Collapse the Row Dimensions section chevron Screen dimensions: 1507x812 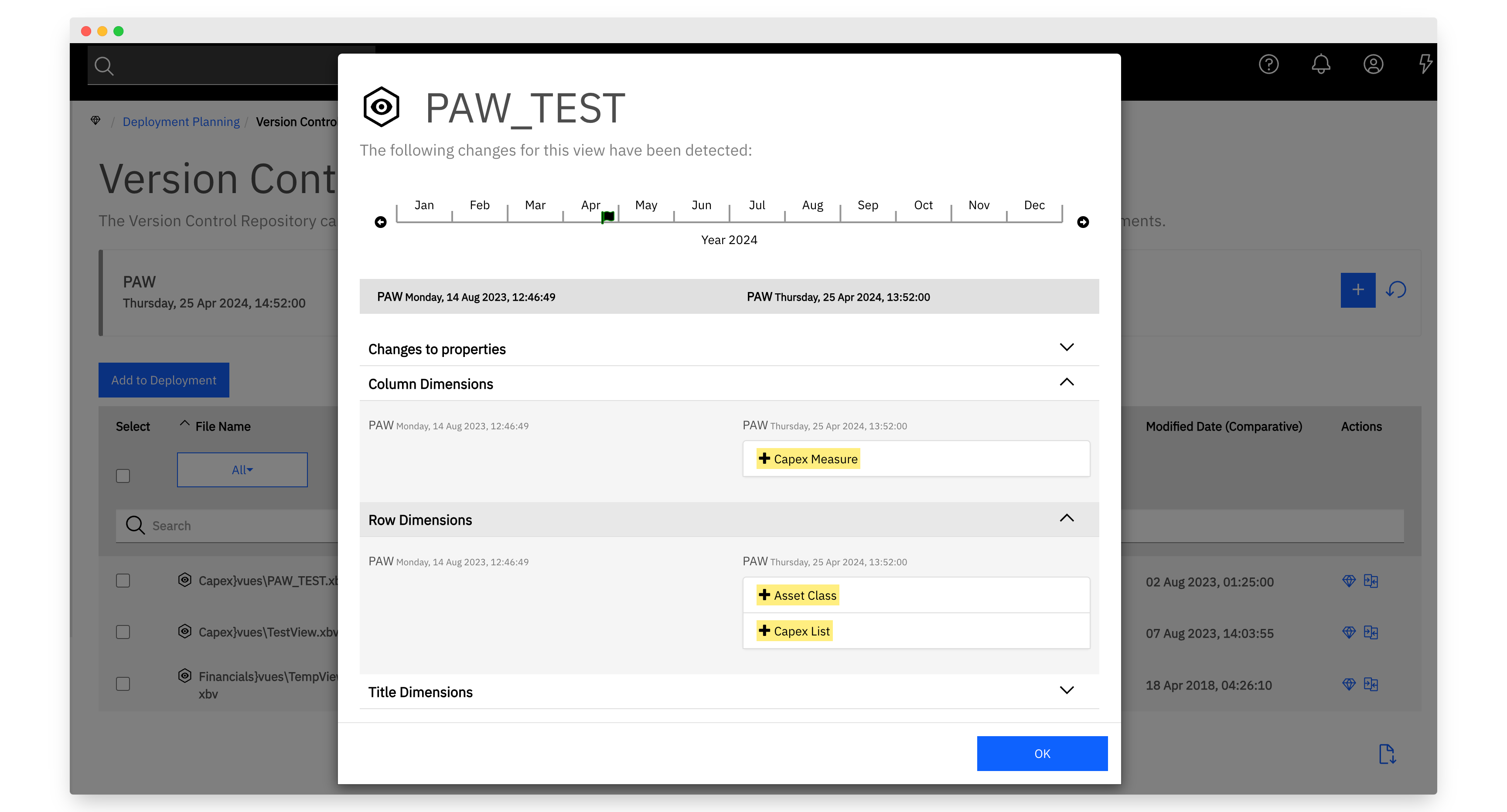pyautogui.click(x=1067, y=519)
